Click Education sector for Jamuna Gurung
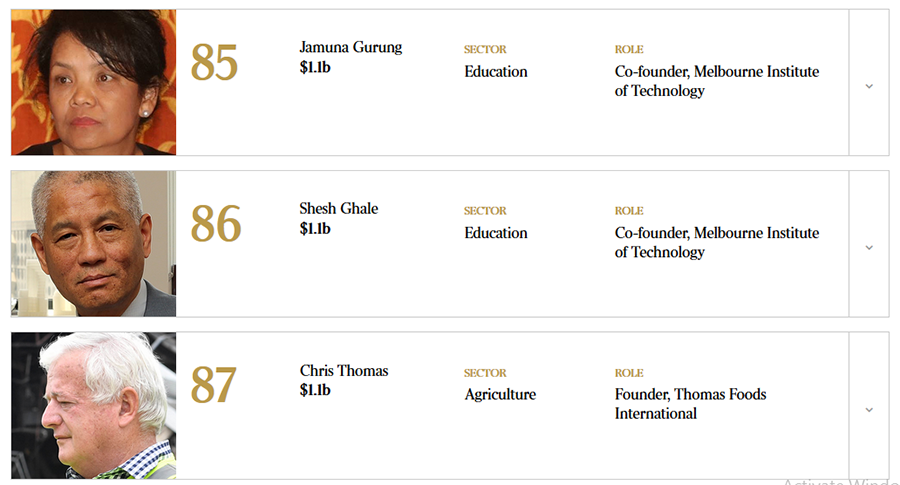The image size is (900, 485). [x=496, y=72]
